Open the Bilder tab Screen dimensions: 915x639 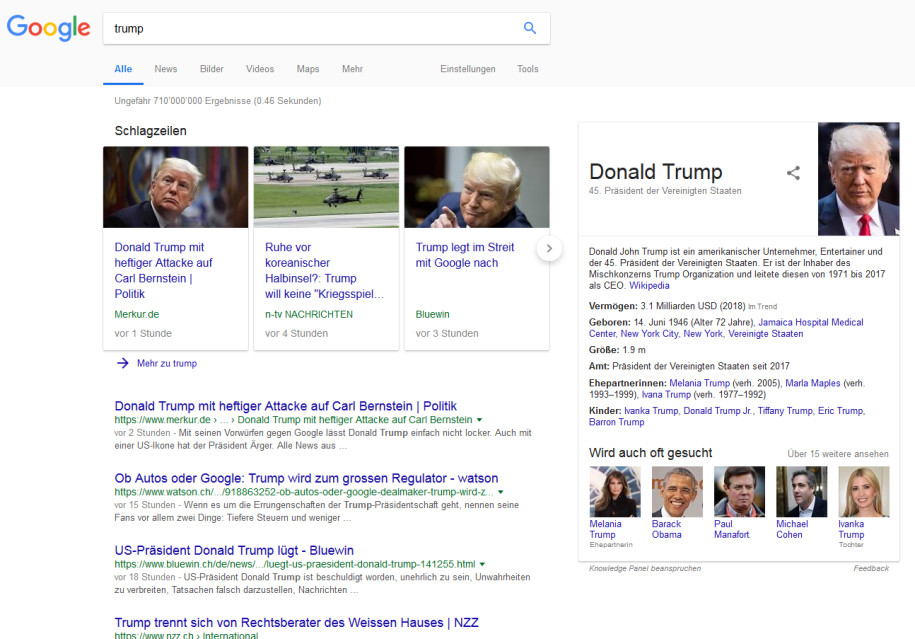click(x=212, y=69)
